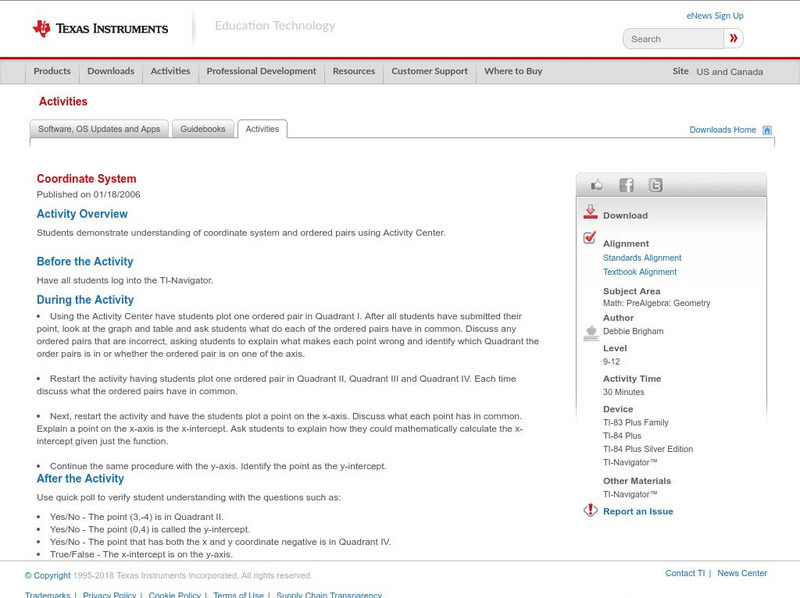800x598 pixels.
Task: Open the Products menu
Action: pyautogui.click(x=52, y=71)
